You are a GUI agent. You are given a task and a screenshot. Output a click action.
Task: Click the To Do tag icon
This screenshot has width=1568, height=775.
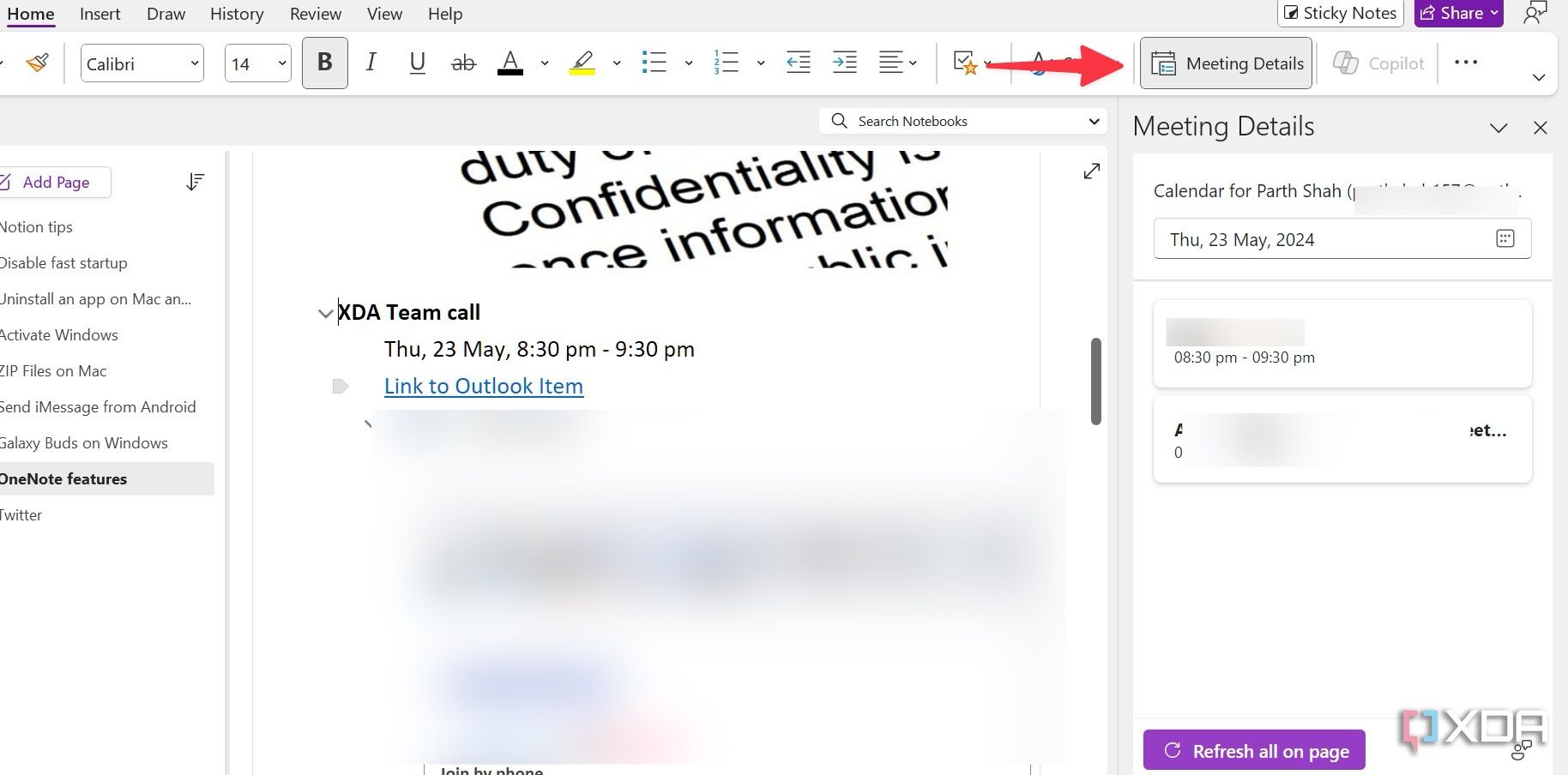tap(965, 63)
